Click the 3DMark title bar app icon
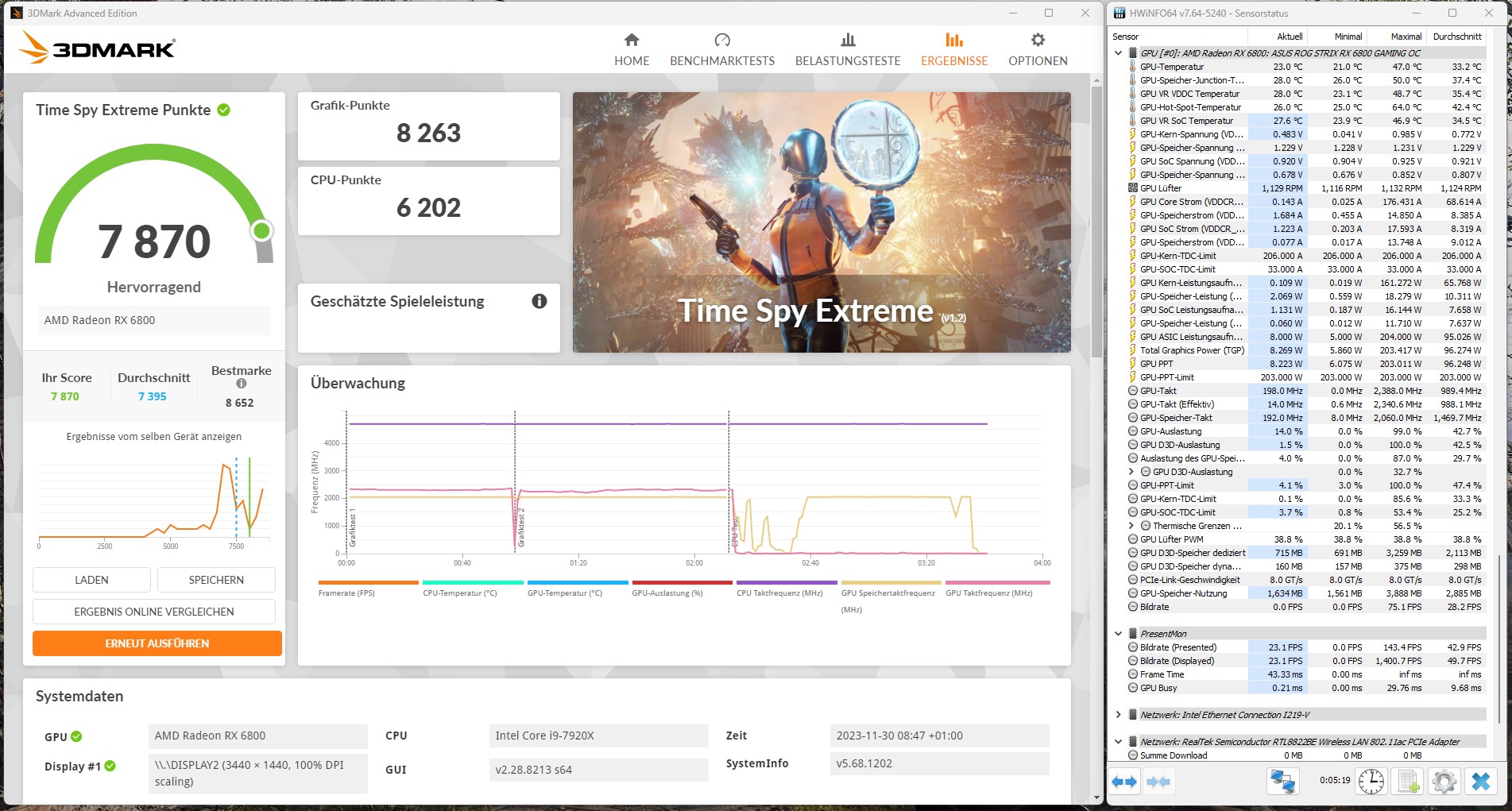 point(17,13)
